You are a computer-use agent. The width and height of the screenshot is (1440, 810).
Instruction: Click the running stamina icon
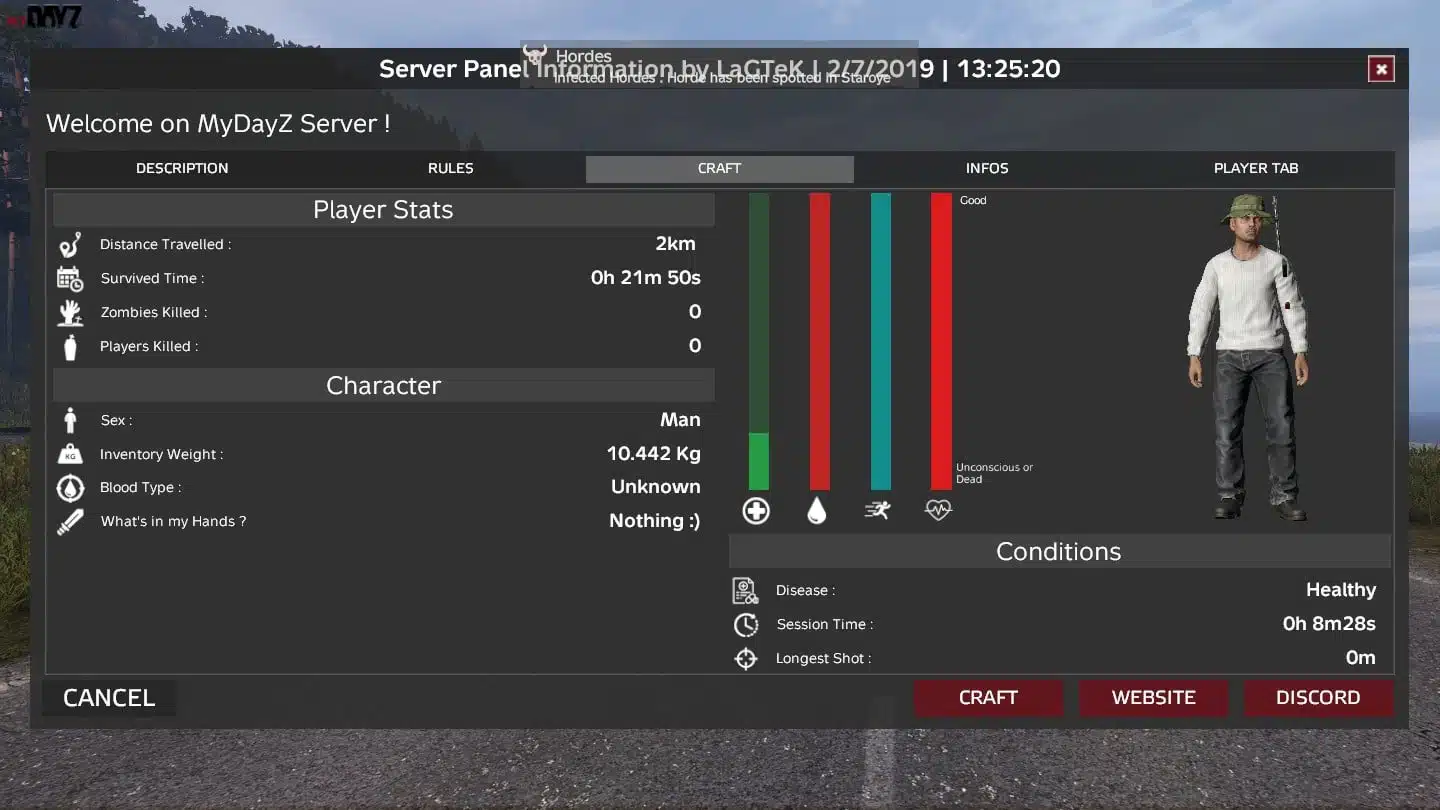pos(878,511)
